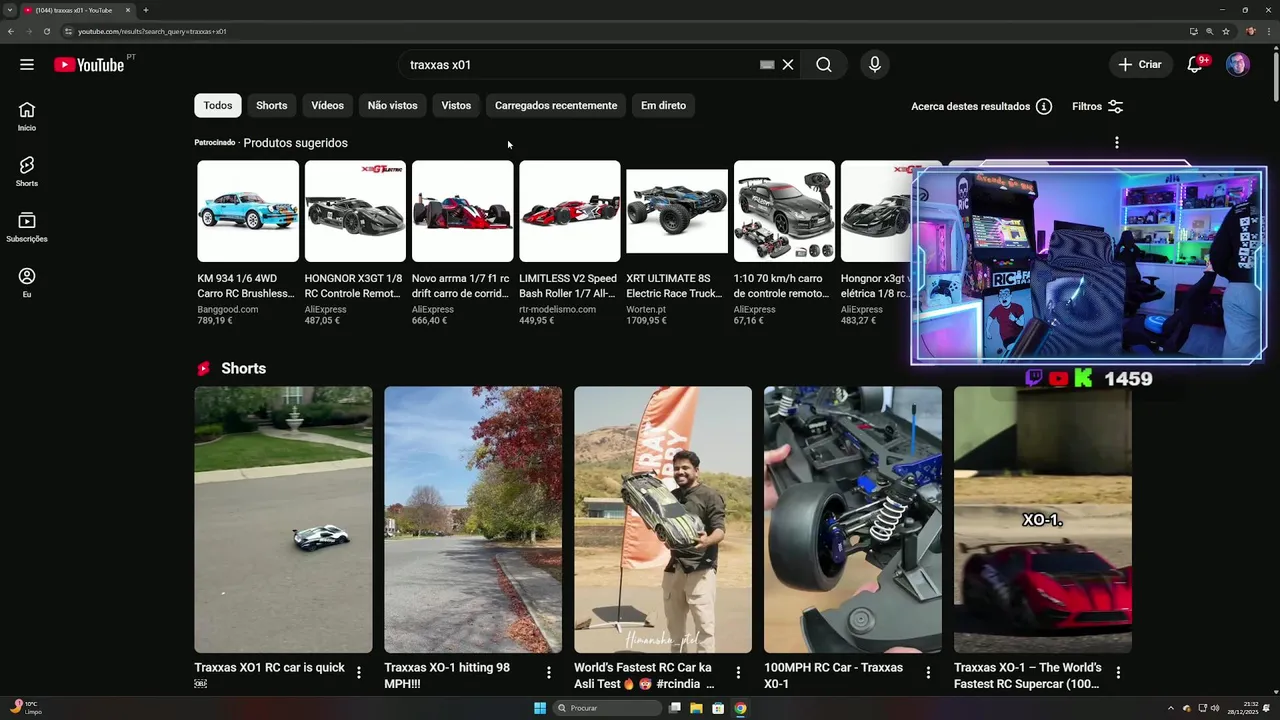
Task: Select the Vídeos filter chip
Action: point(327,105)
